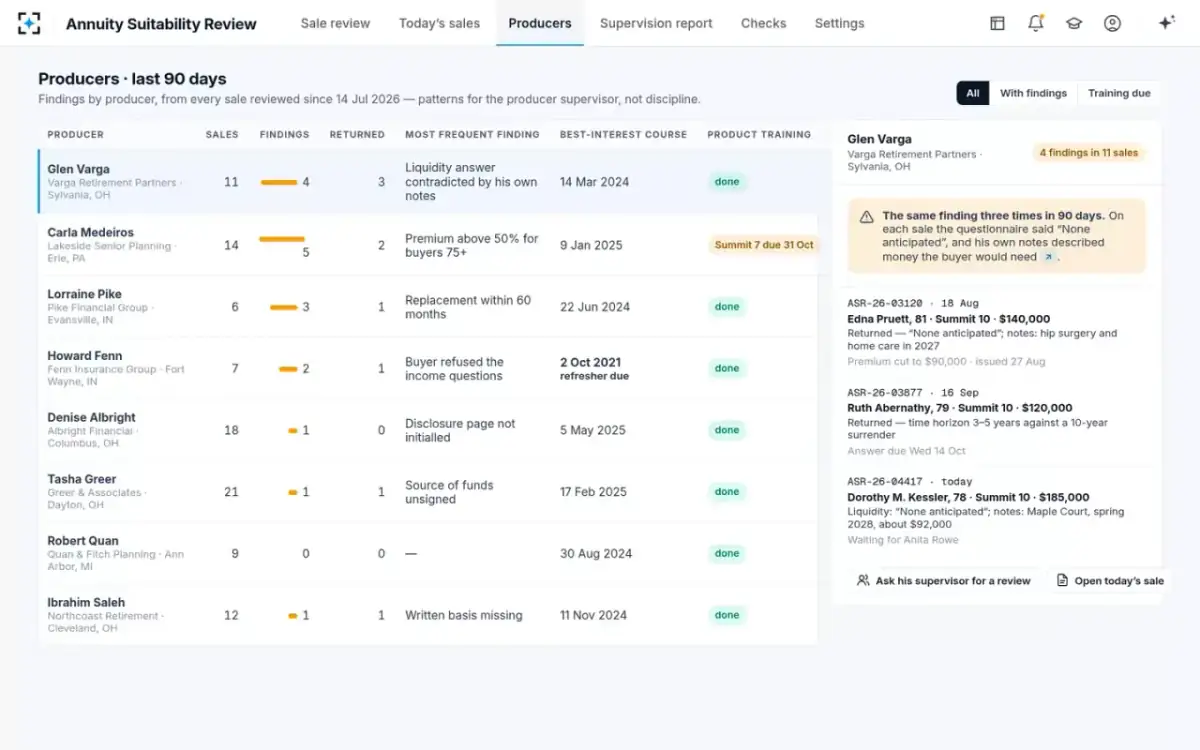Launch the sparkle AI assistant icon

pos(1166,23)
